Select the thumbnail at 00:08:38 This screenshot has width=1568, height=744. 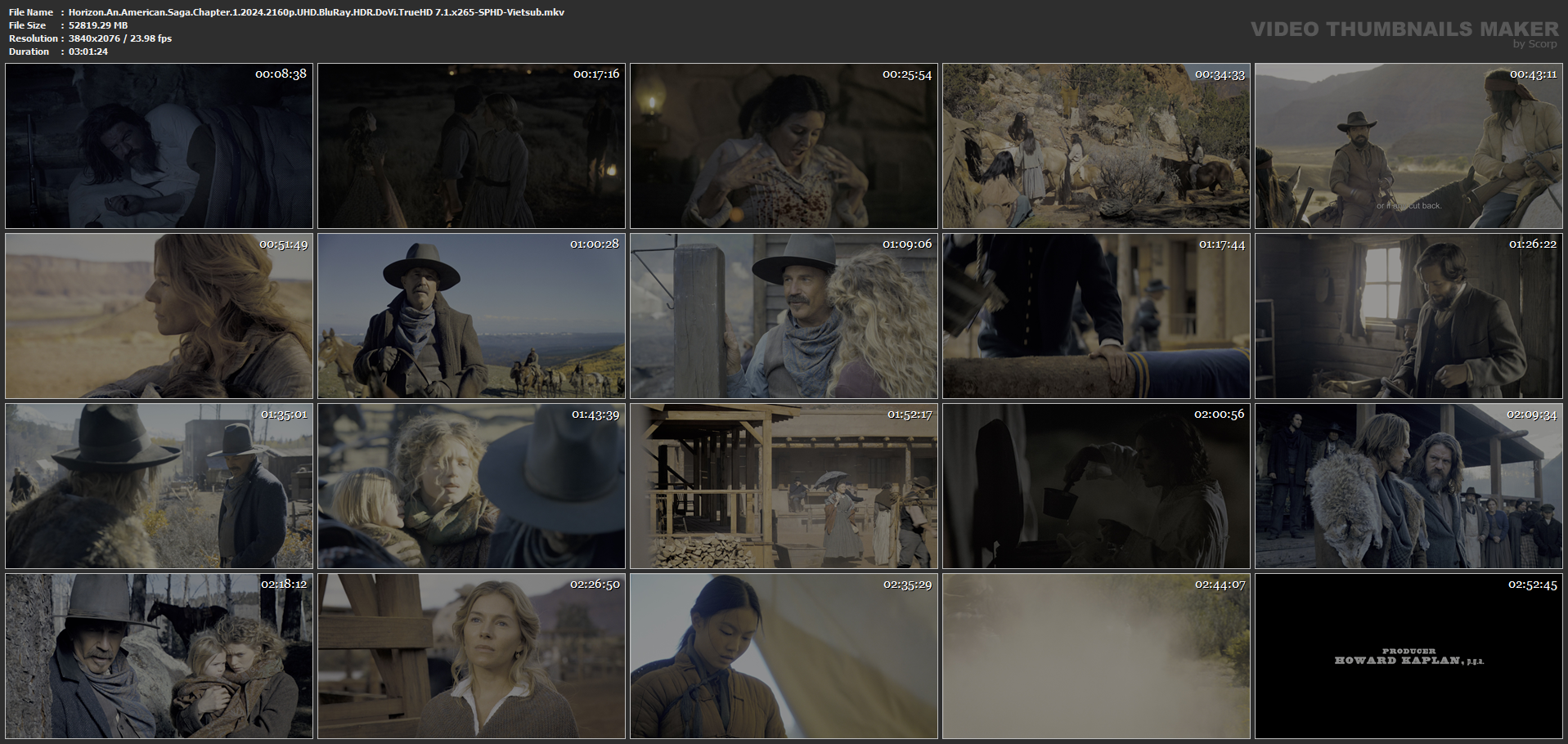click(159, 146)
